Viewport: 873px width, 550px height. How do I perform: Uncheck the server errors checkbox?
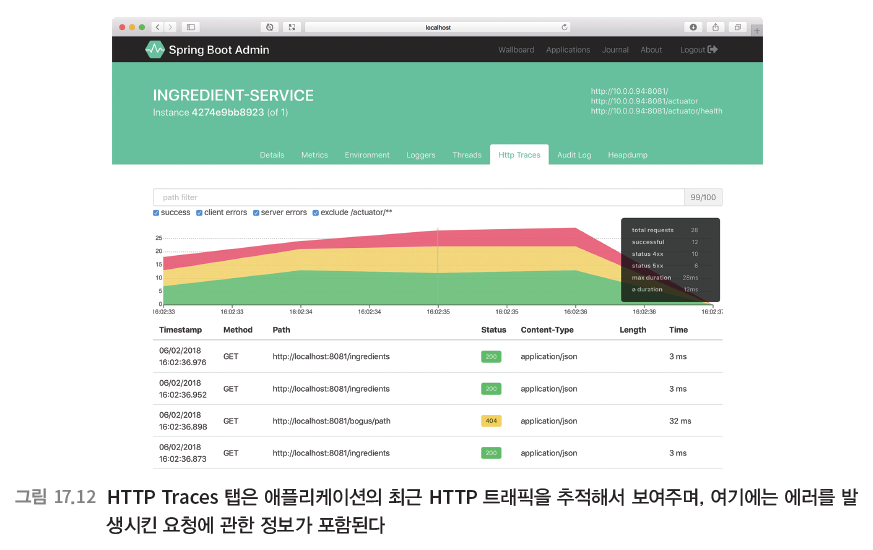(256, 213)
